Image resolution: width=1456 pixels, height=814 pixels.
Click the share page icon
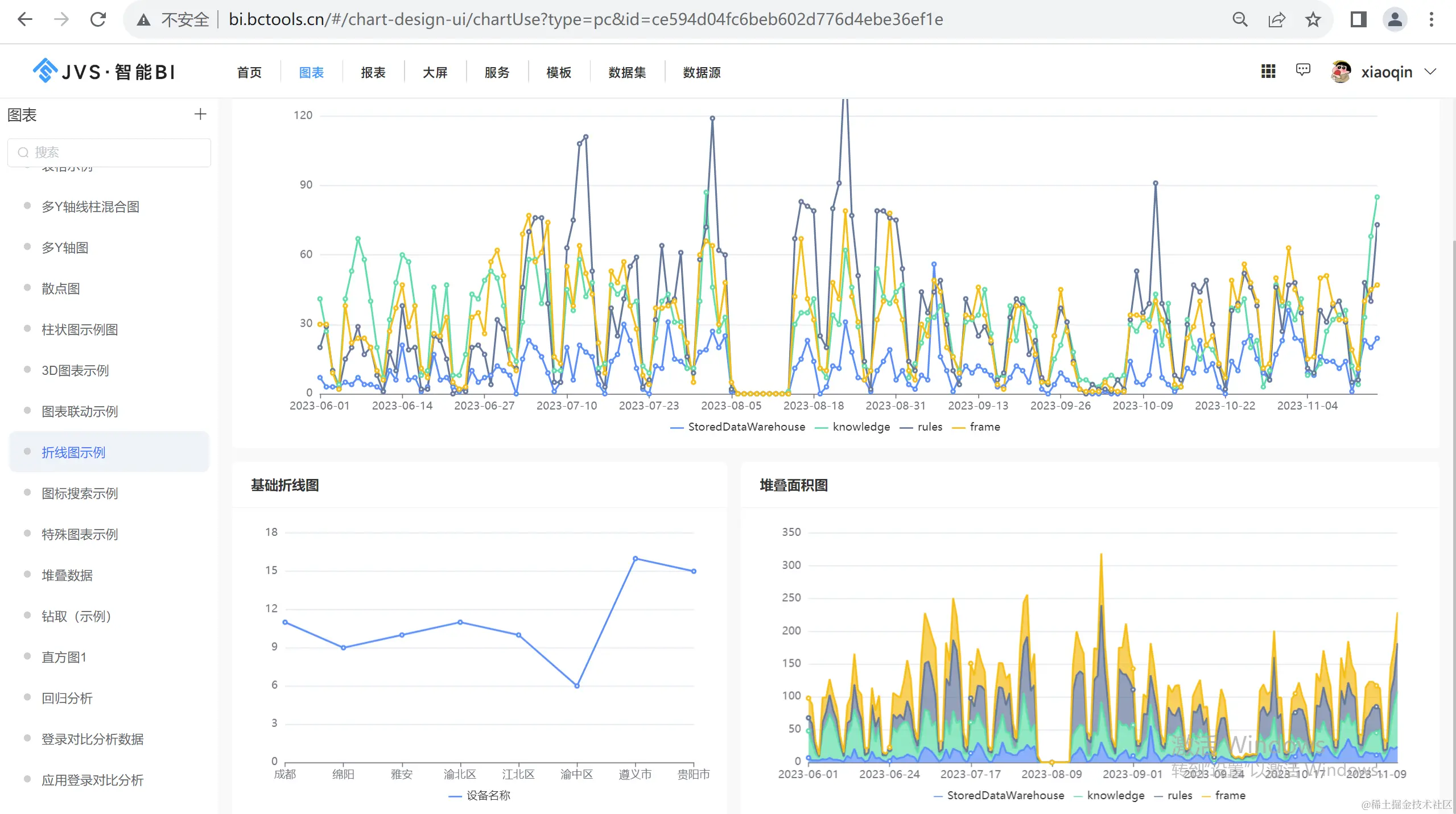pos(1276,19)
